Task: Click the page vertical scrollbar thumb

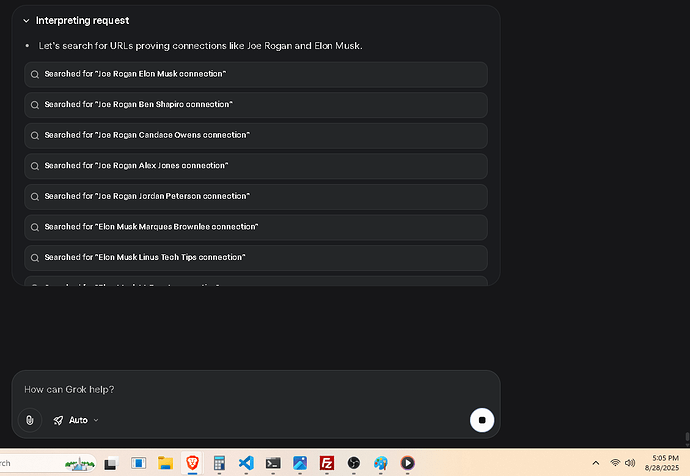Action: point(687,438)
